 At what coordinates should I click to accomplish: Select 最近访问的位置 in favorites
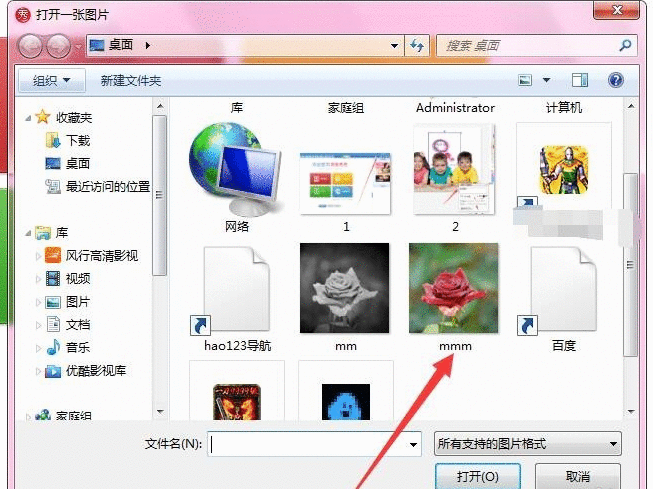coord(108,187)
